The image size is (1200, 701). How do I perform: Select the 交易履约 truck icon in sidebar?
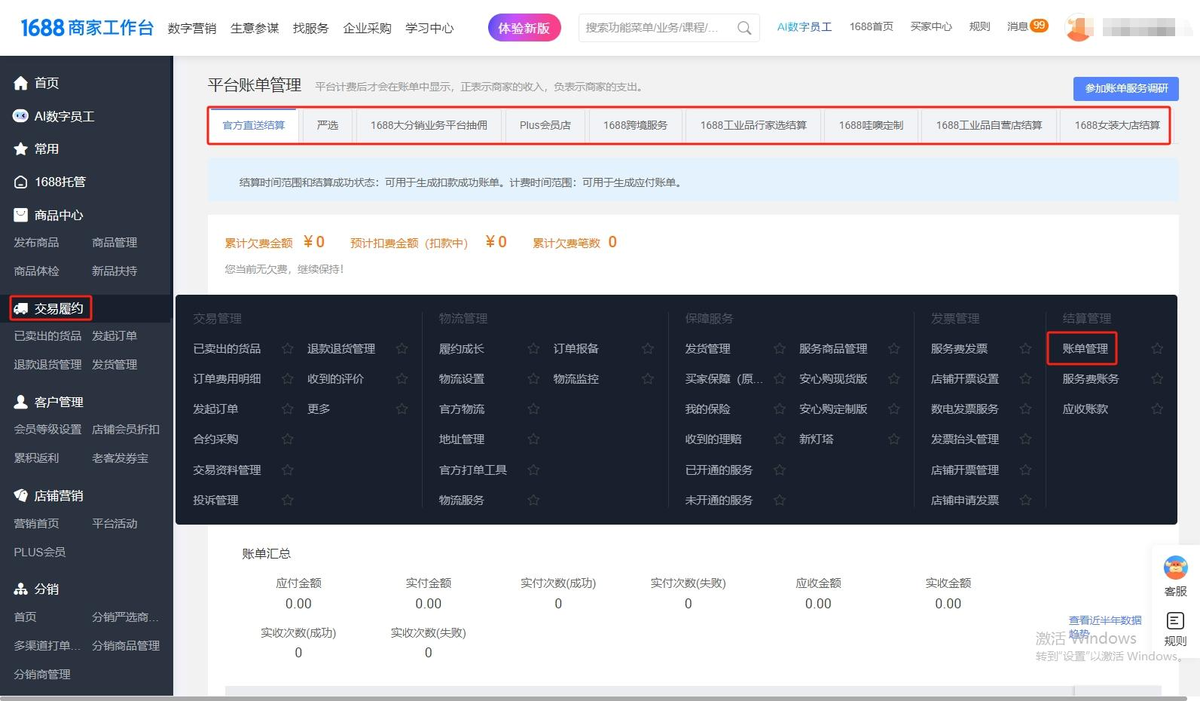tap(20, 309)
